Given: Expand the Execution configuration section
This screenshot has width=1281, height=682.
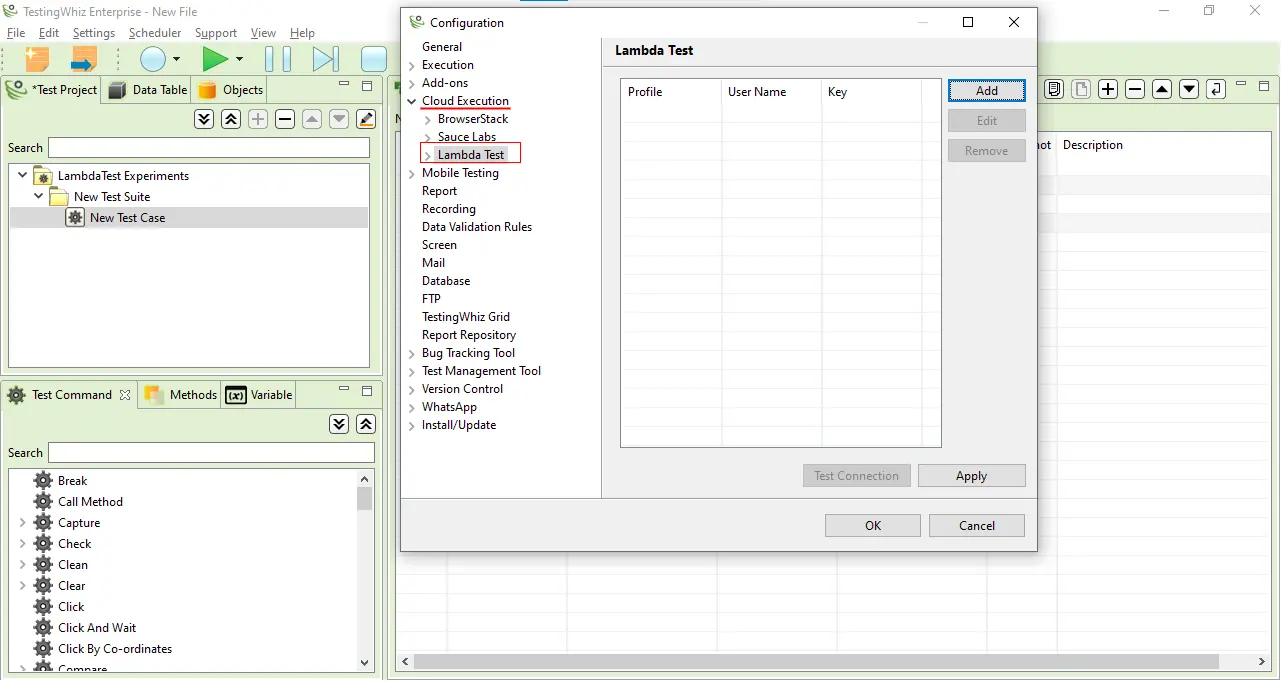Looking at the screenshot, I should click(411, 64).
